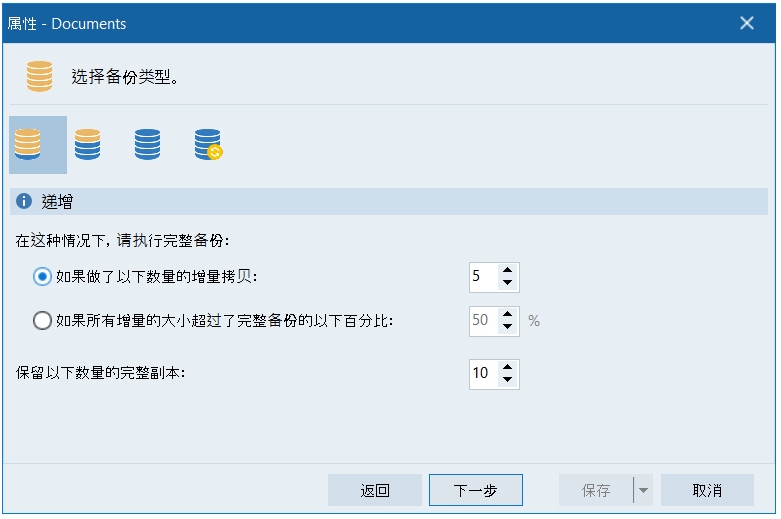Cancel the dialog with 取消
The width and height of the screenshot is (781, 519).
coord(707,491)
